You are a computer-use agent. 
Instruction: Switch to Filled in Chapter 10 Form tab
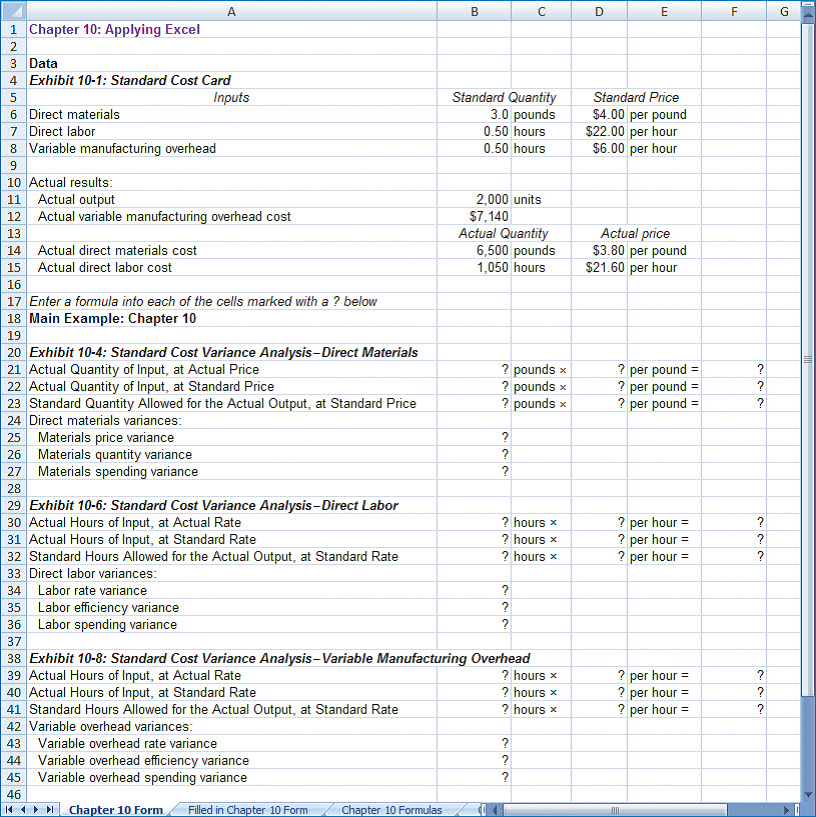pos(248,810)
